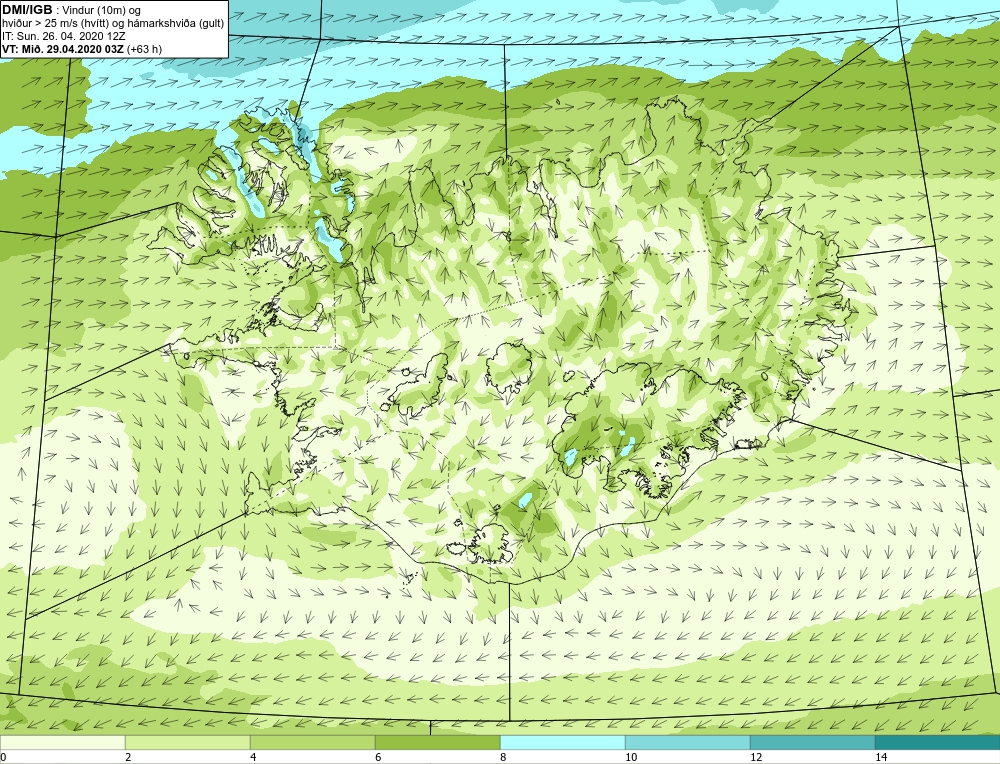Click the 'VT: Mið. 29.04.2020 03Z' valid time
This screenshot has width=1000, height=764.
63,49
